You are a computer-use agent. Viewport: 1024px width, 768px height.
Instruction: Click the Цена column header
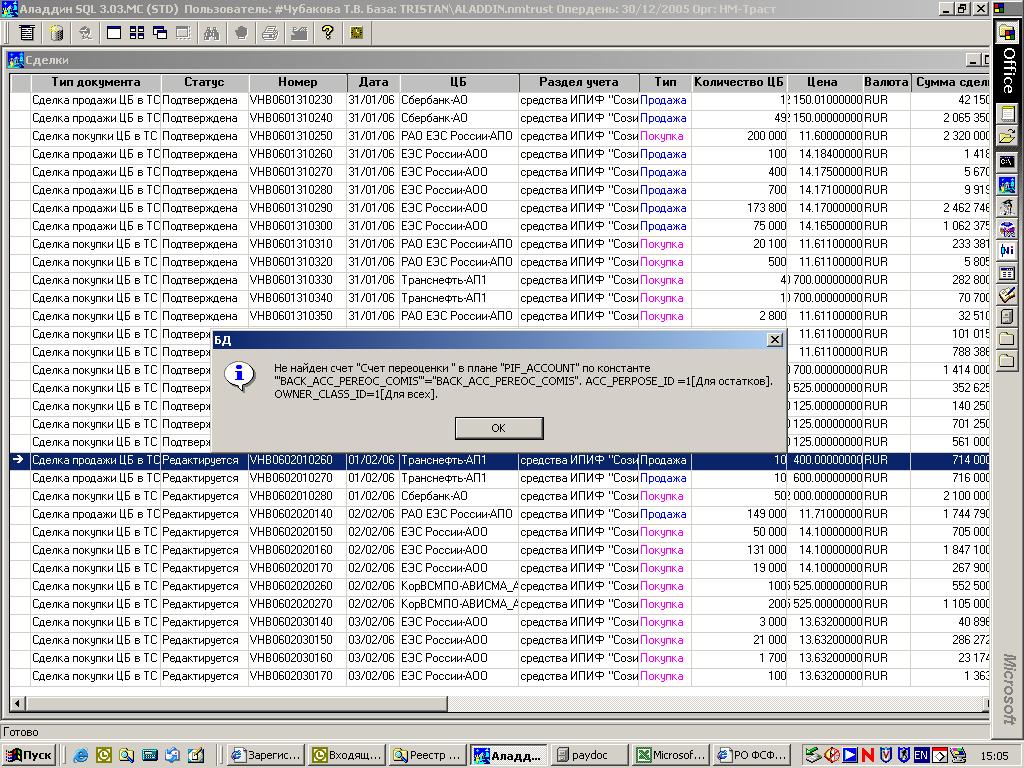824,82
